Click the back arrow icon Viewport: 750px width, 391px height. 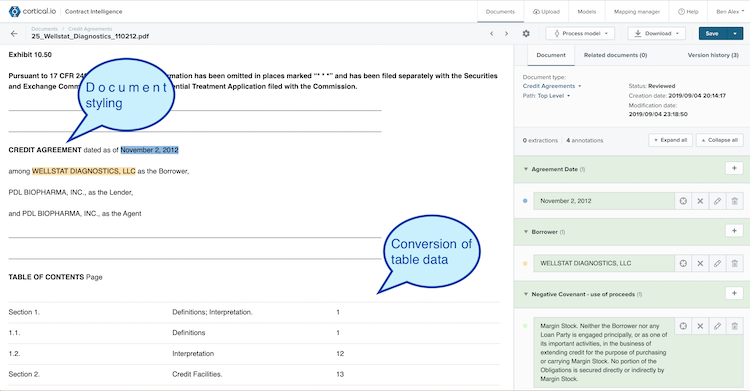click(14, 34)
